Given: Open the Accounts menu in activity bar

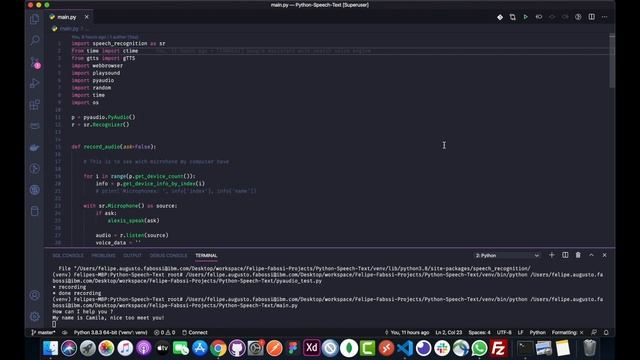Looking at the screenshot, I should coord(35,295).
